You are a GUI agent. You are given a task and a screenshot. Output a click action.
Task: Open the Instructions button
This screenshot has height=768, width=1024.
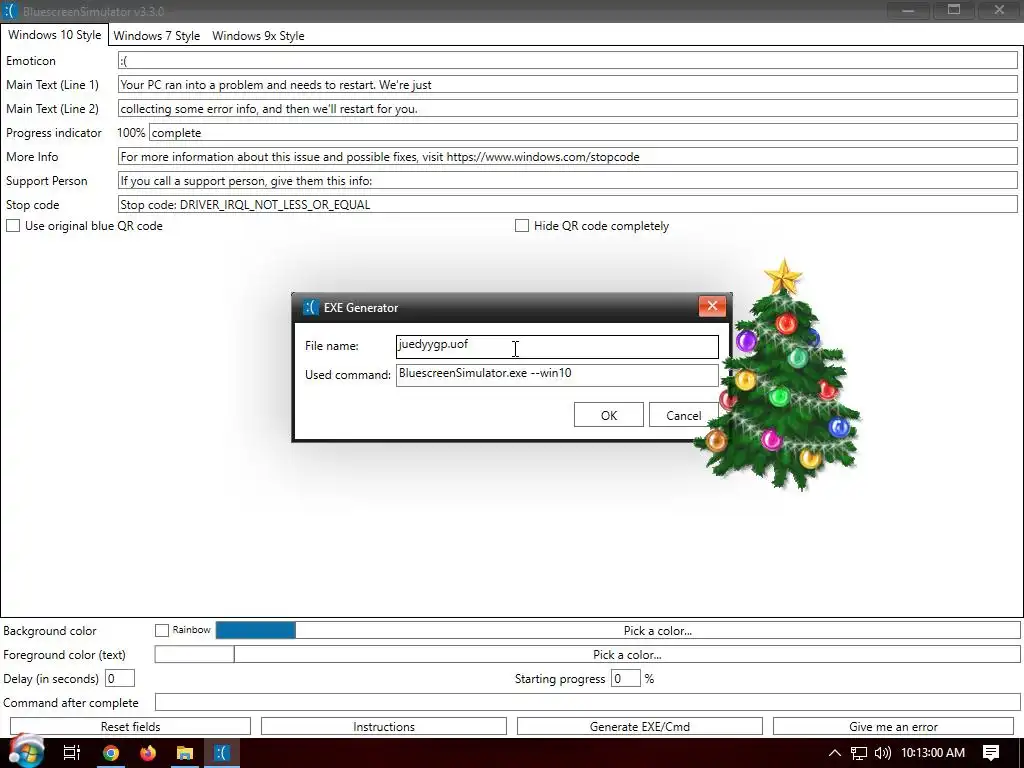pyautogui.click(x=384, y=726)
